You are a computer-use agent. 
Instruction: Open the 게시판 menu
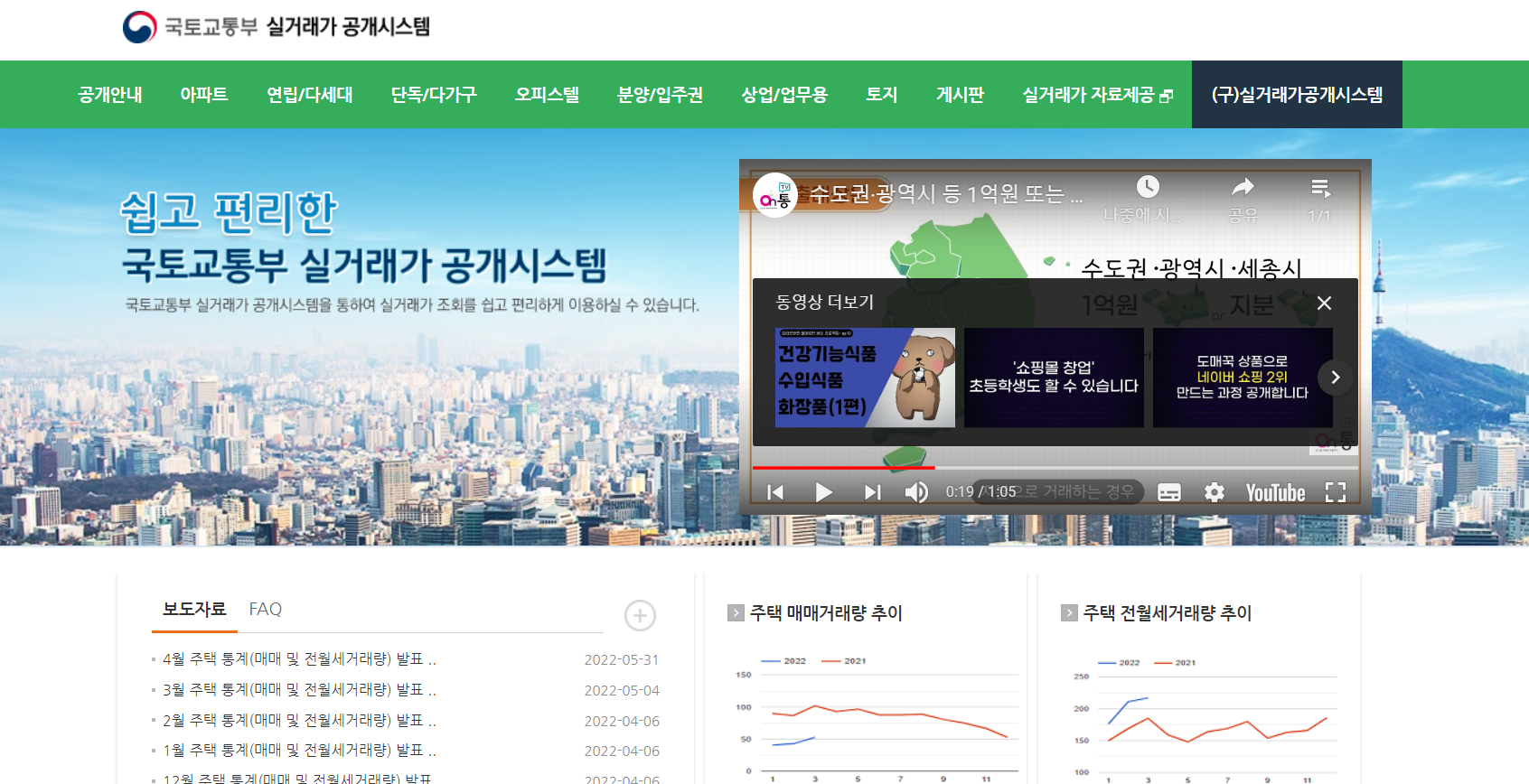click(961, 95)
